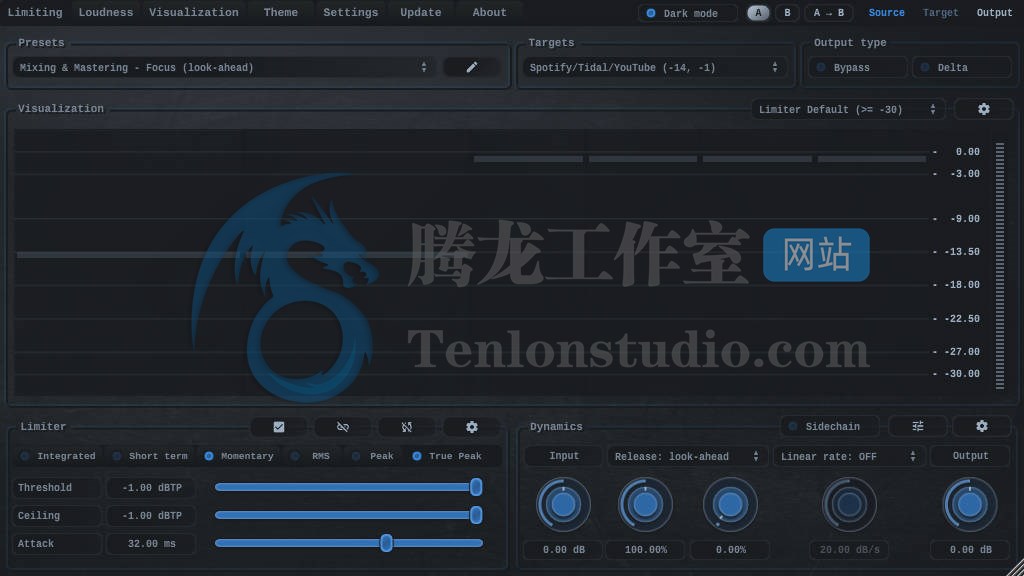1024x576 pixels.
Task: Open Visualization panel gear settings
Action: click(984, 109)
